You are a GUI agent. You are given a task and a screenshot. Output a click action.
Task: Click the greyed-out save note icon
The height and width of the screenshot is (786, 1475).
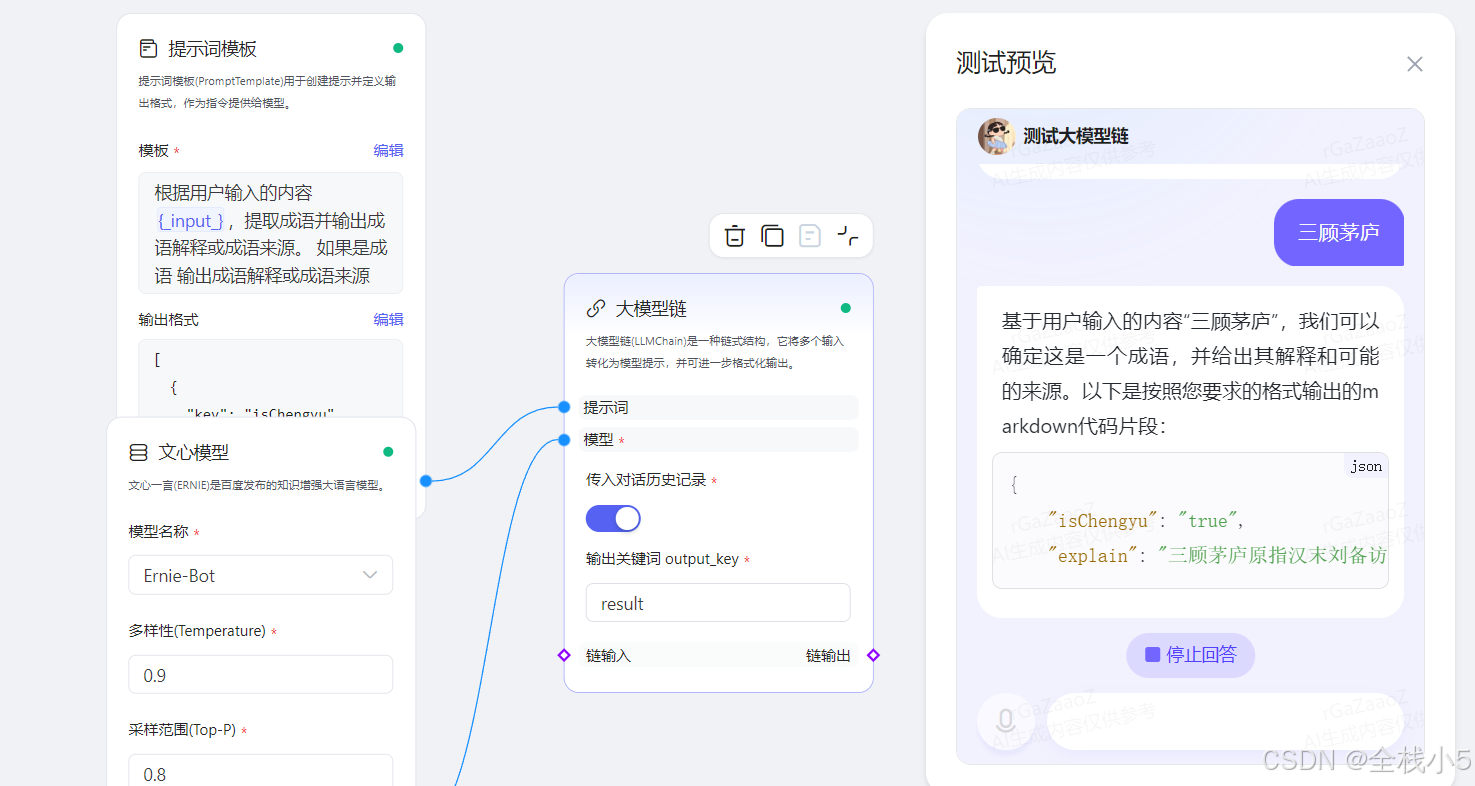tap(810, 236)
